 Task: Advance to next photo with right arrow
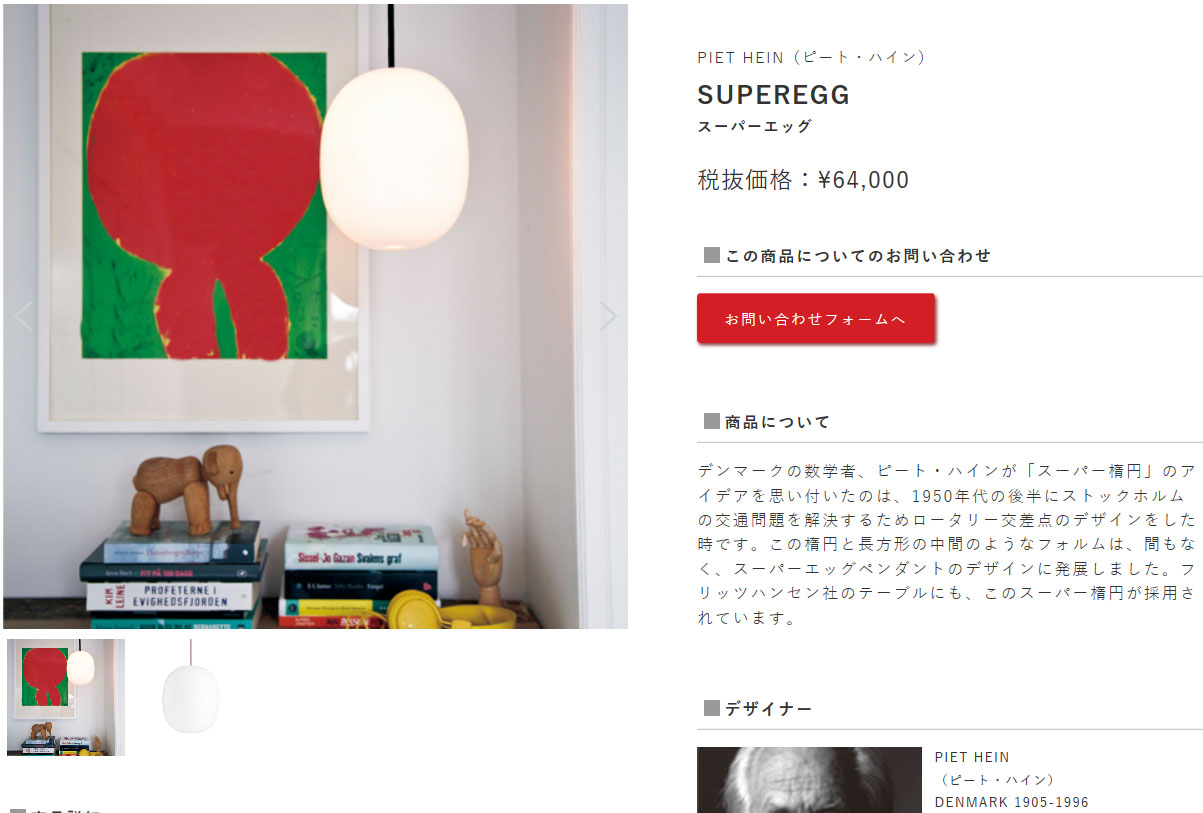[607, 316]
